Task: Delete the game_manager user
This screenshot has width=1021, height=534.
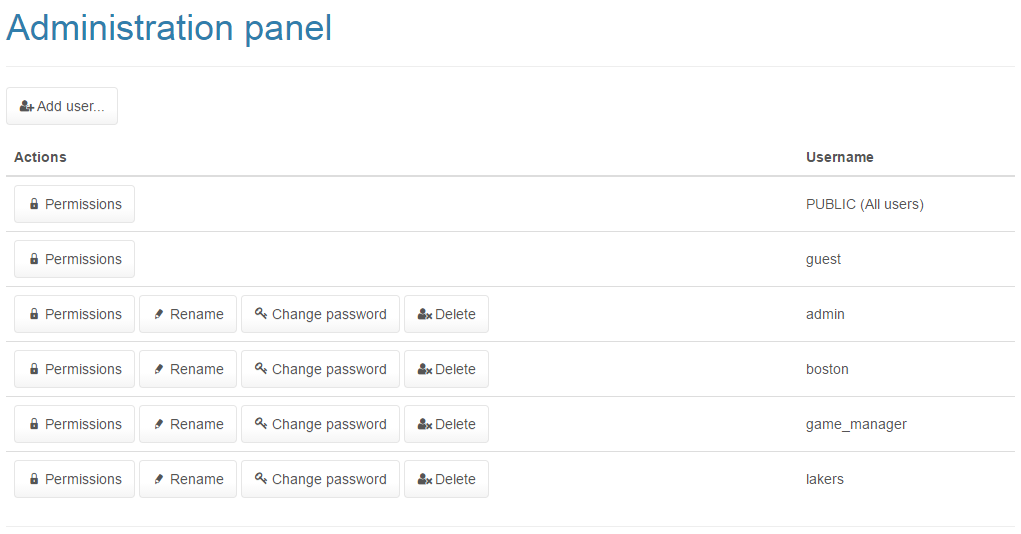Action: point(446,424)
